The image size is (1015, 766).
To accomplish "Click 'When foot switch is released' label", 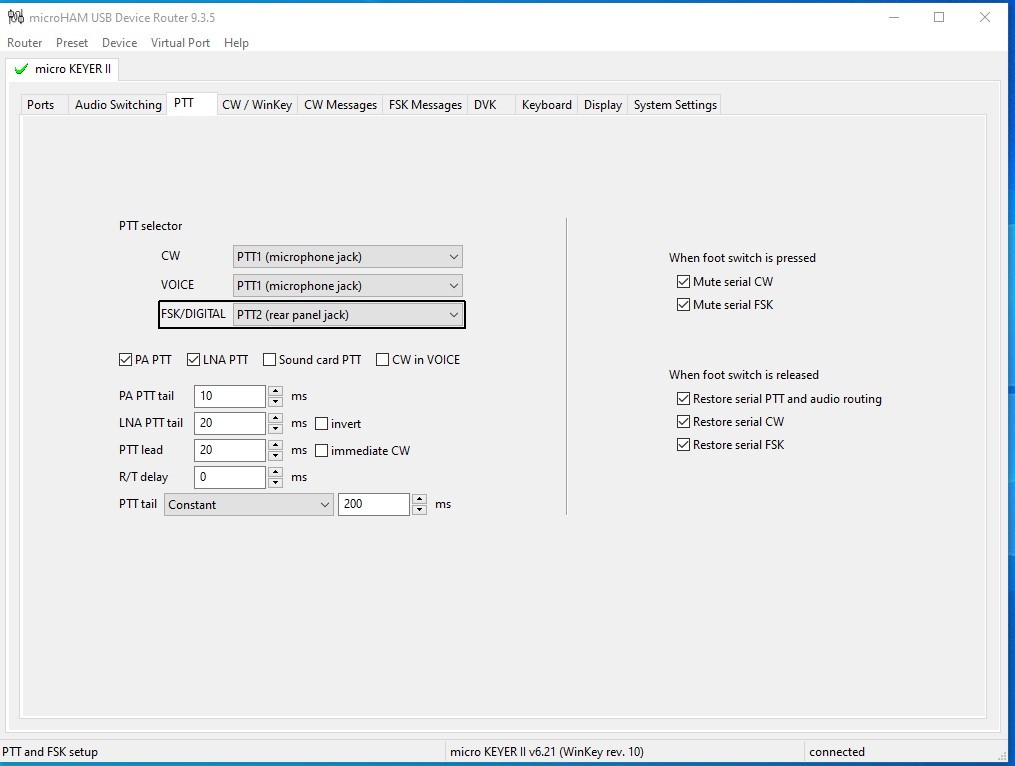I will tap(744, 375).
